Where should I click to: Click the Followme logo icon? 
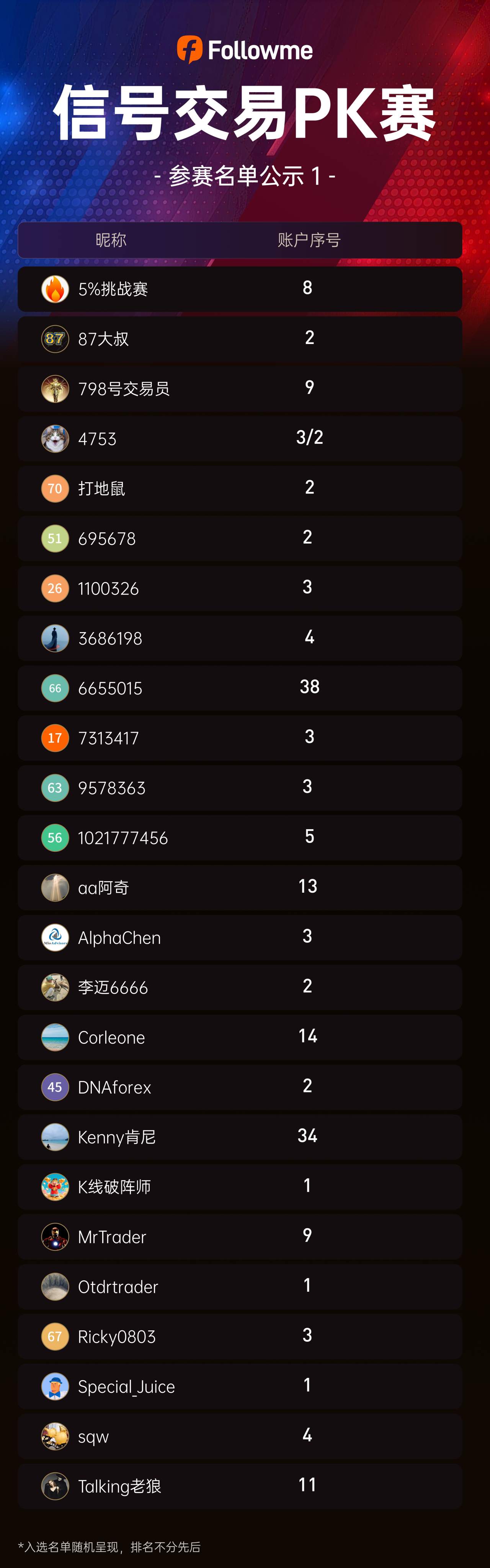pos(189,49)
